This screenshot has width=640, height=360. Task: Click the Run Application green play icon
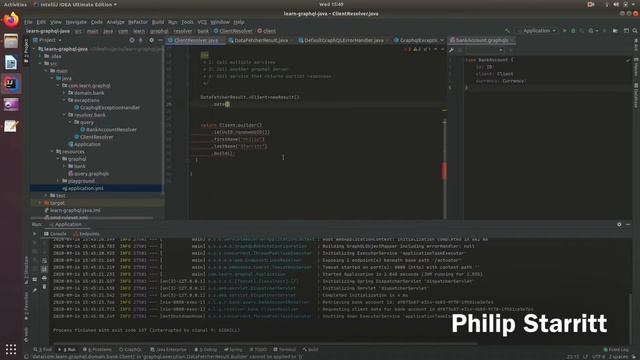pos(564,31)
